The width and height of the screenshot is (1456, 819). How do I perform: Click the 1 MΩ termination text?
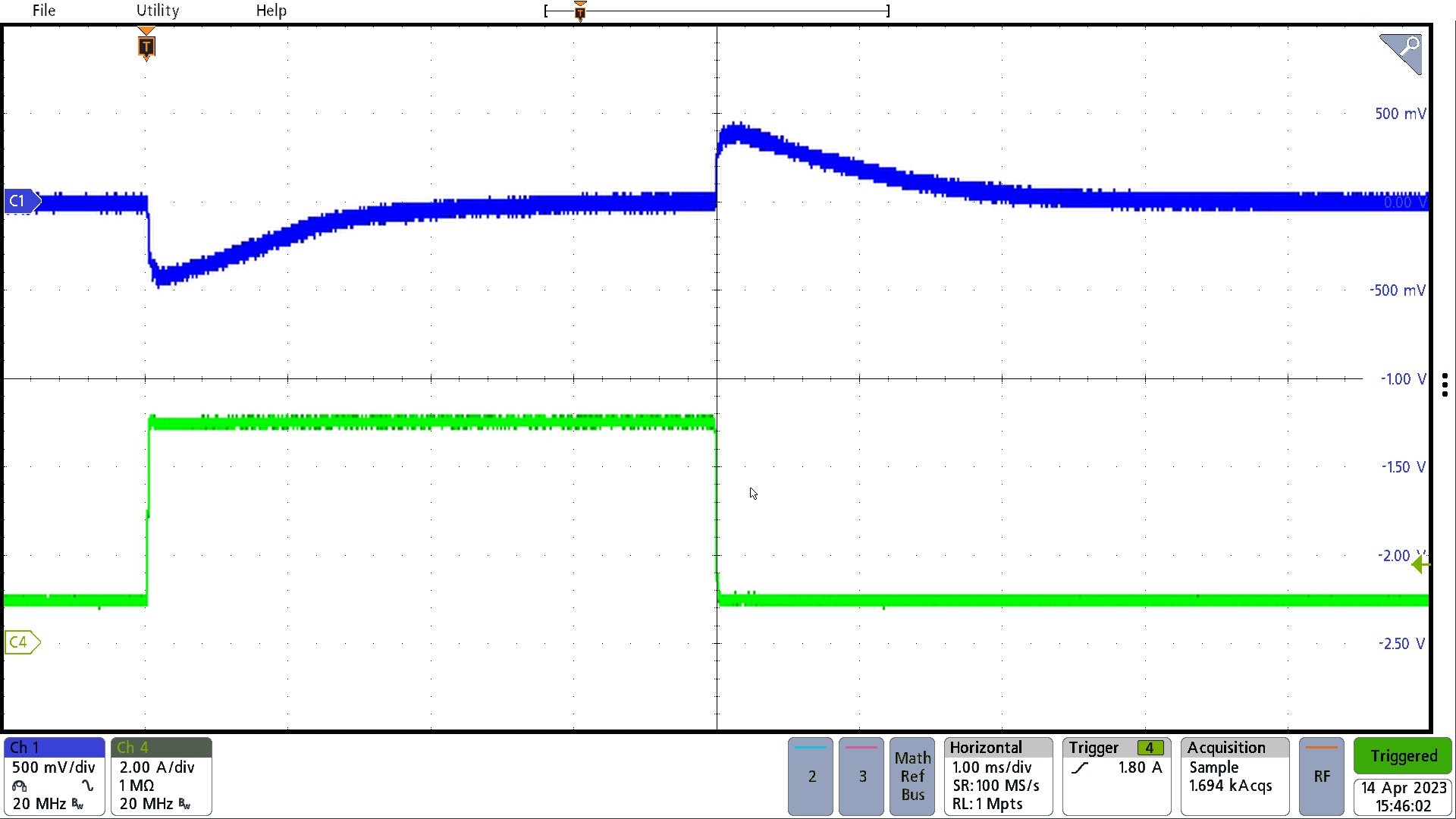click(x=136, y=786)
